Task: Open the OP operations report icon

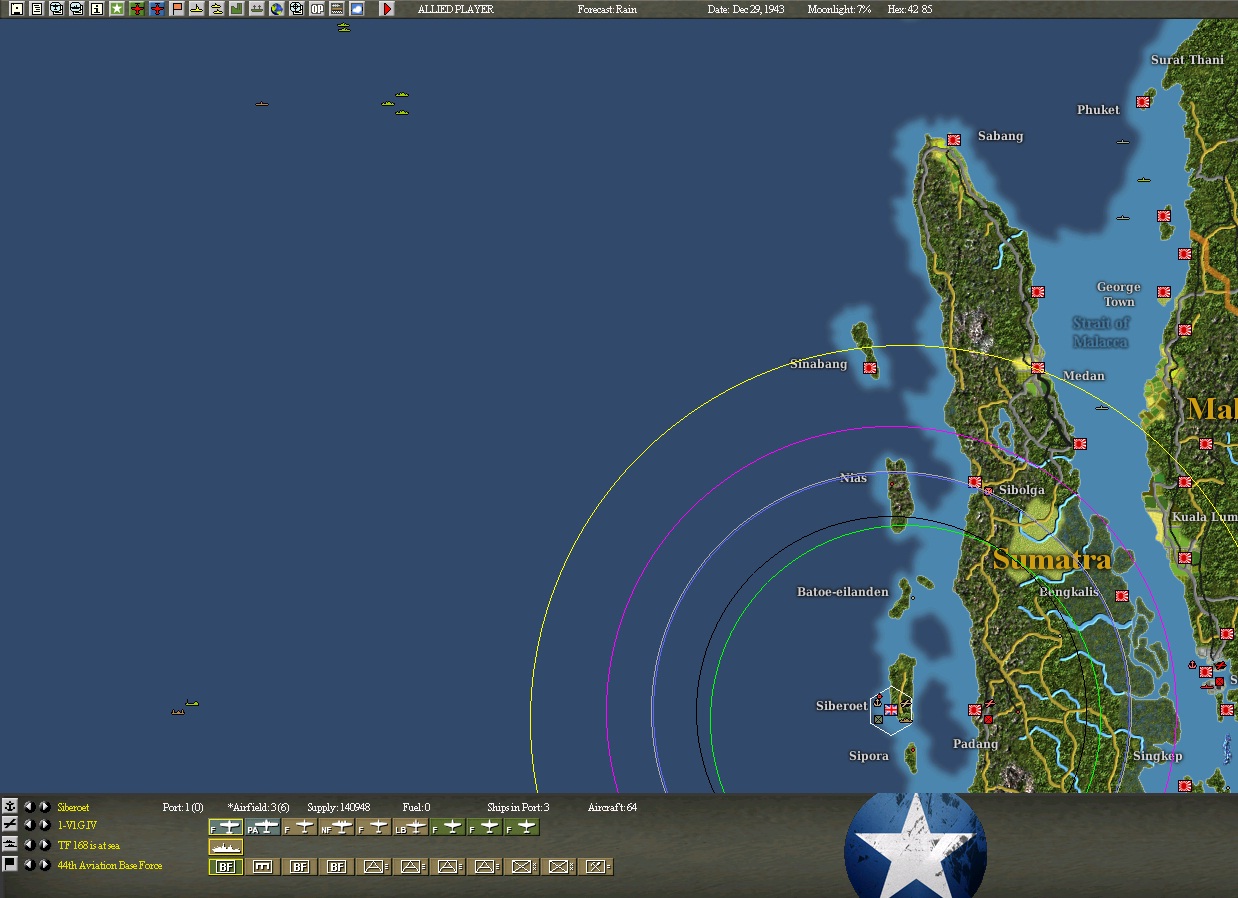Action: click(317, 9)
